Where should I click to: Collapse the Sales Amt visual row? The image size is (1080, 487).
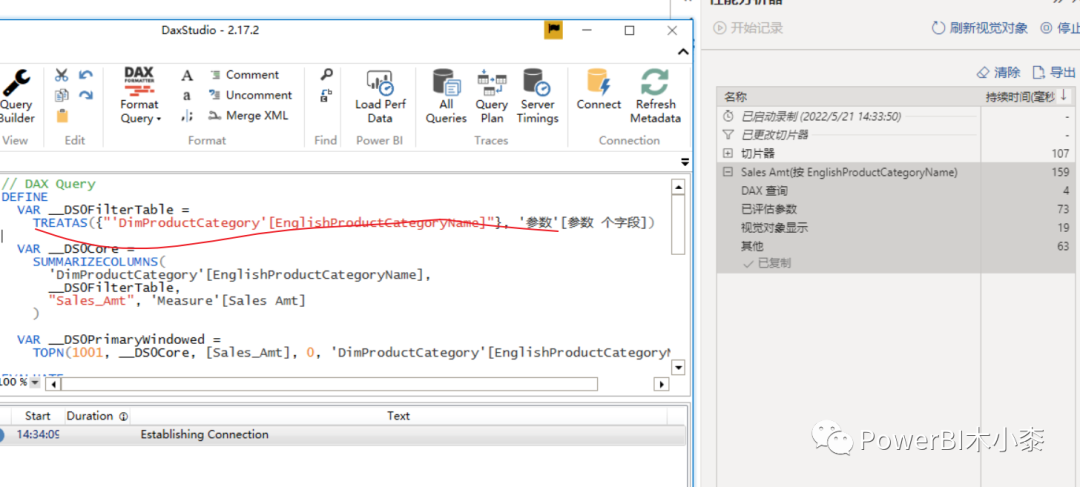(728, 172)
